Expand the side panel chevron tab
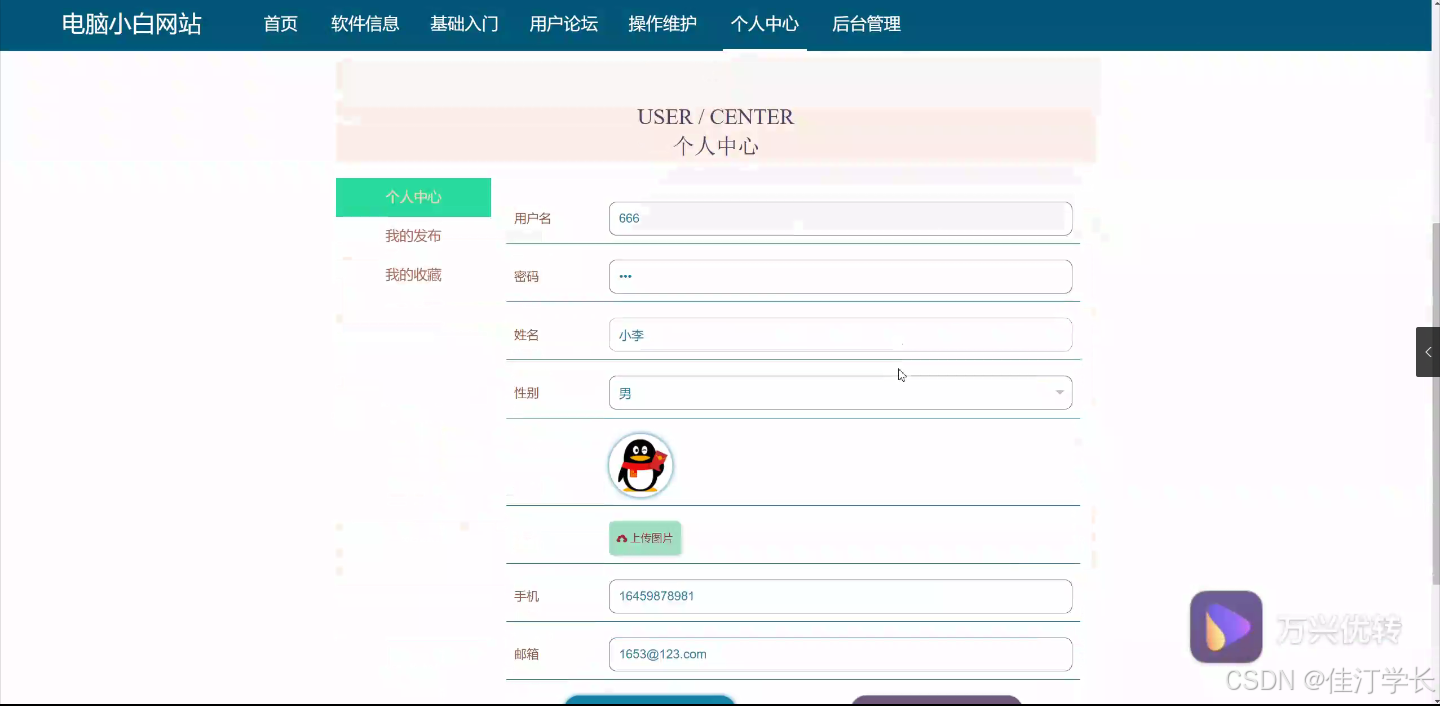 click(1428, 352)
